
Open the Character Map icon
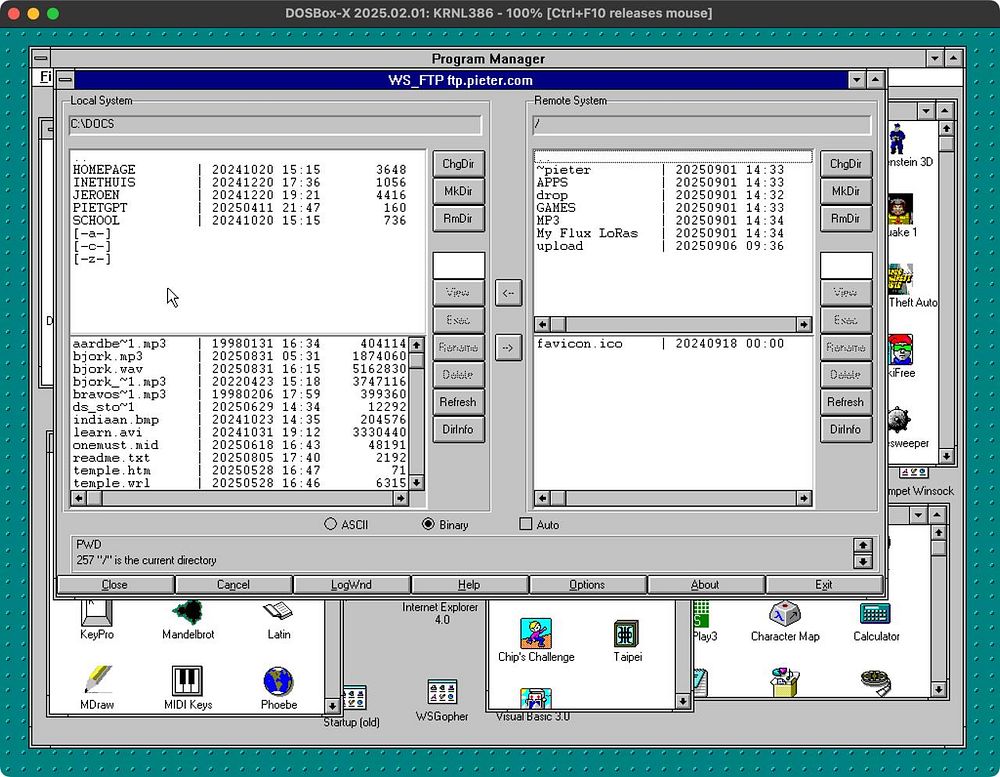pyautogui.click(x=784, y=613)
